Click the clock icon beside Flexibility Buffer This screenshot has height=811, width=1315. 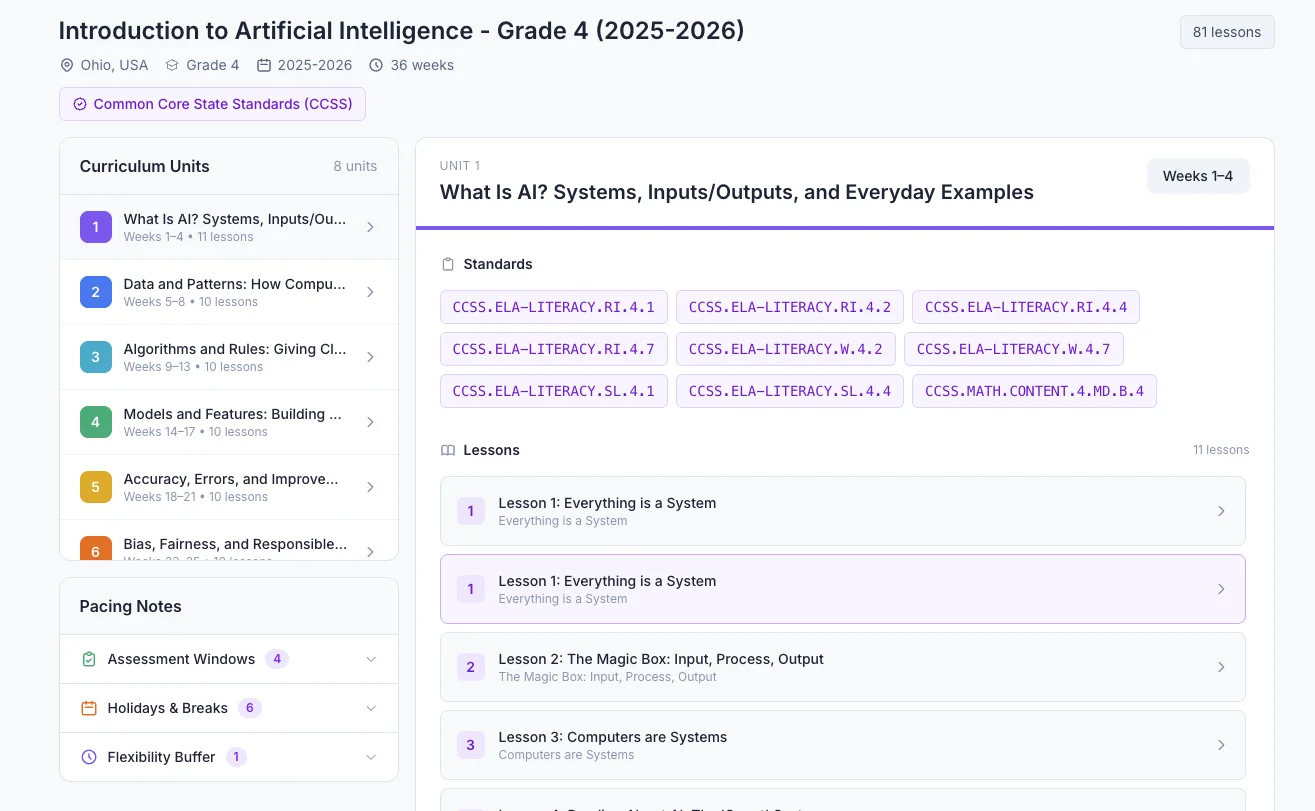coord(88,757)
